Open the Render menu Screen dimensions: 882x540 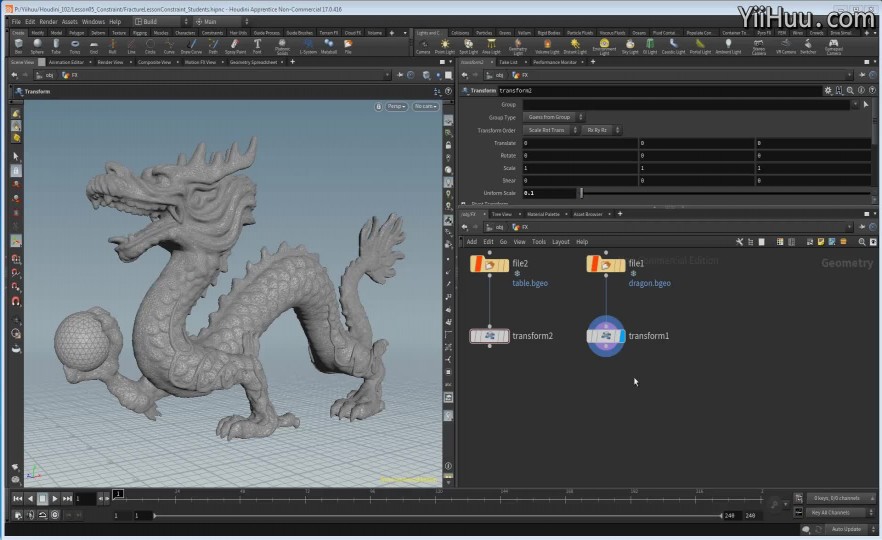coord(48,21)
